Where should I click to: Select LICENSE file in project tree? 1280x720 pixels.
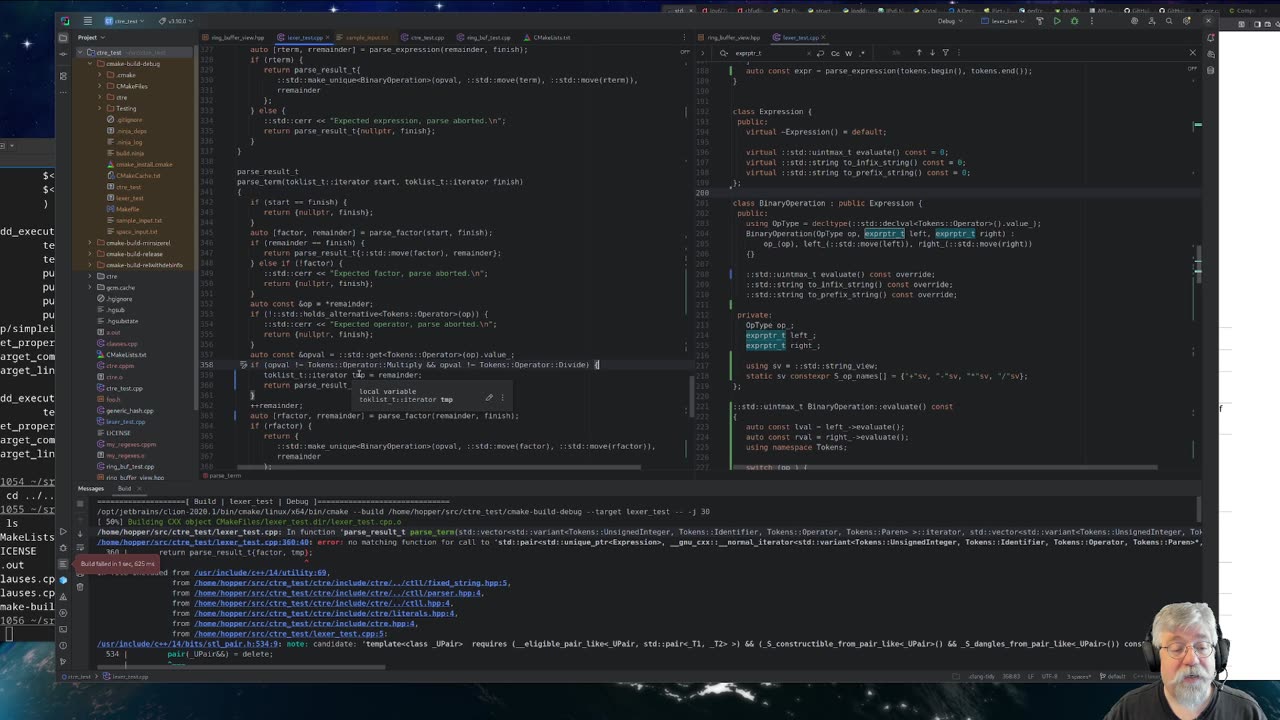click(x=113, y=433)
